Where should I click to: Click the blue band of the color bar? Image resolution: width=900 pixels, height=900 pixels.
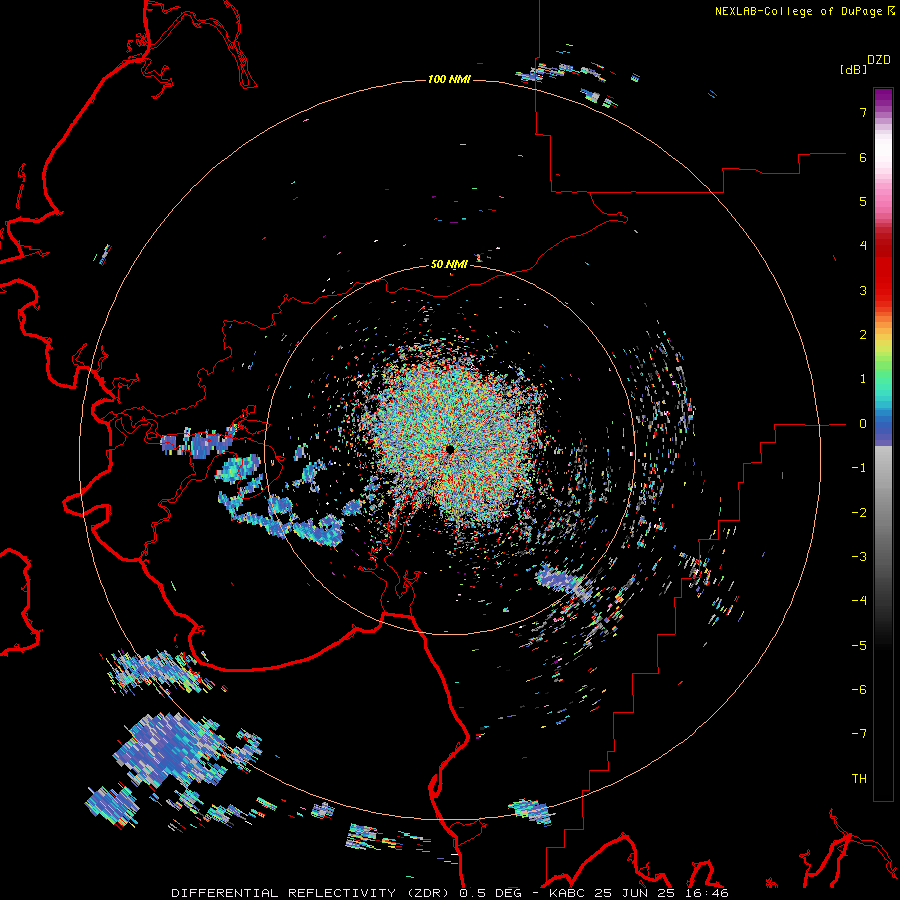(x=883, y=428)
